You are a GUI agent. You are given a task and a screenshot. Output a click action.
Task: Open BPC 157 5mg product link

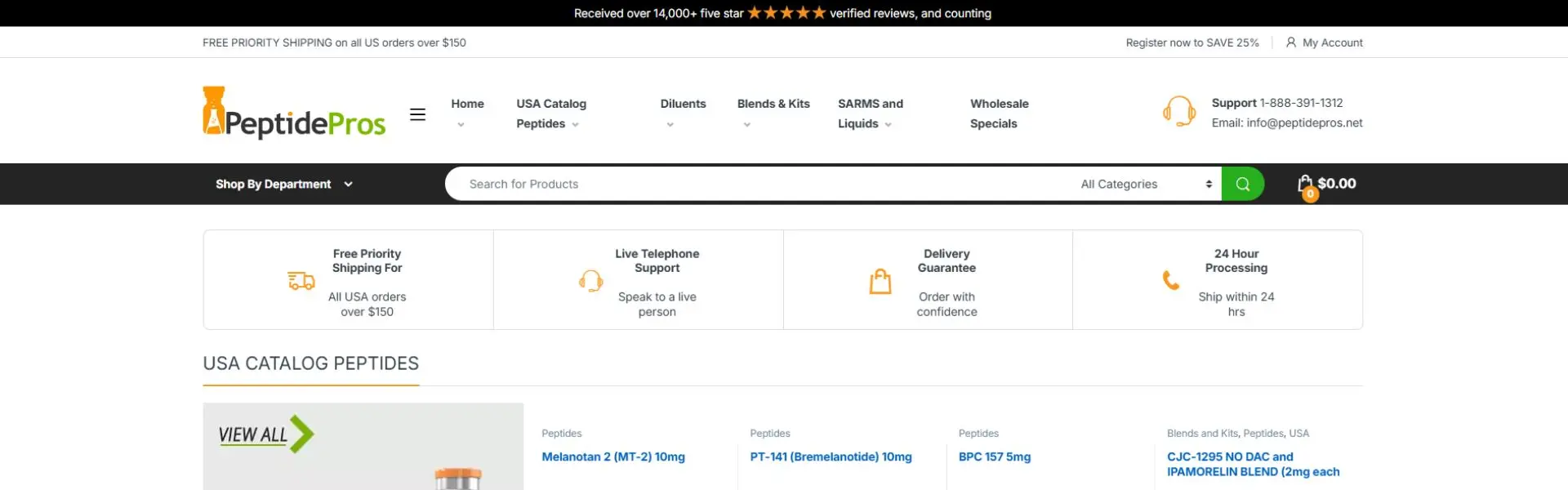click(994, 457)
